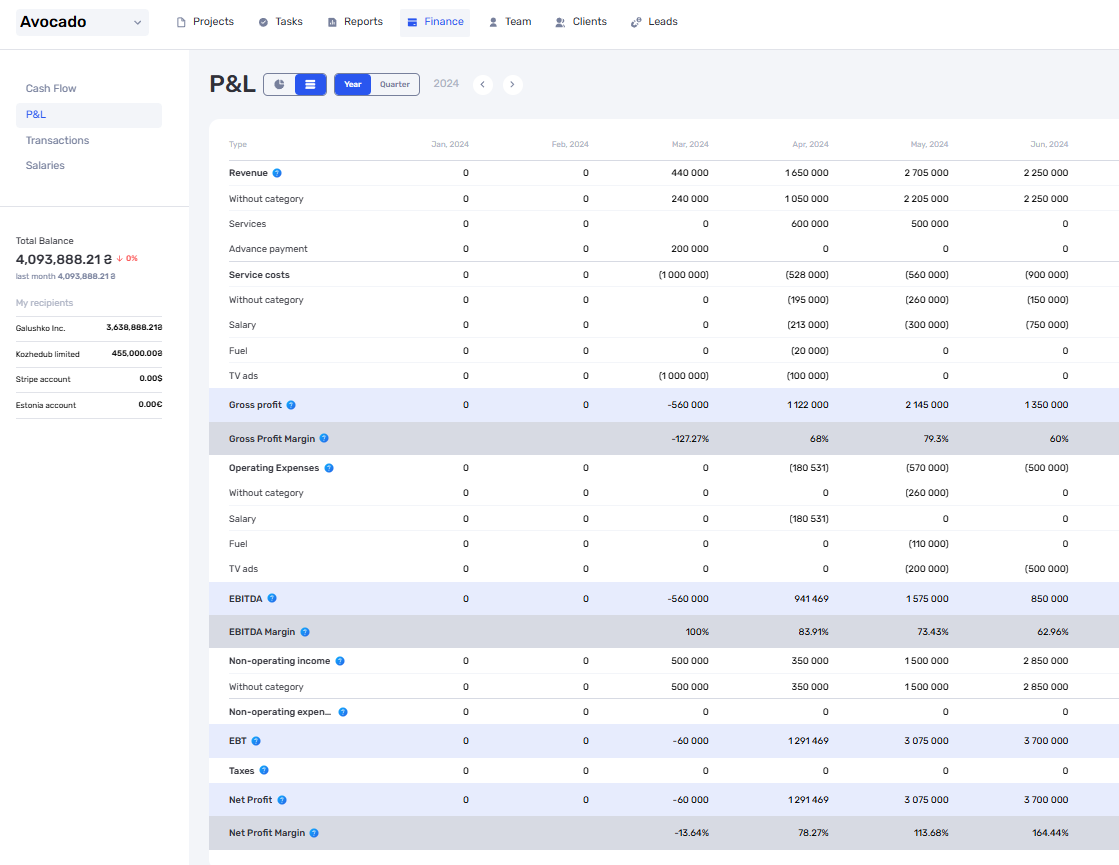Click the Team person icon
1119x865 pixels.
(x=493, y=22)
